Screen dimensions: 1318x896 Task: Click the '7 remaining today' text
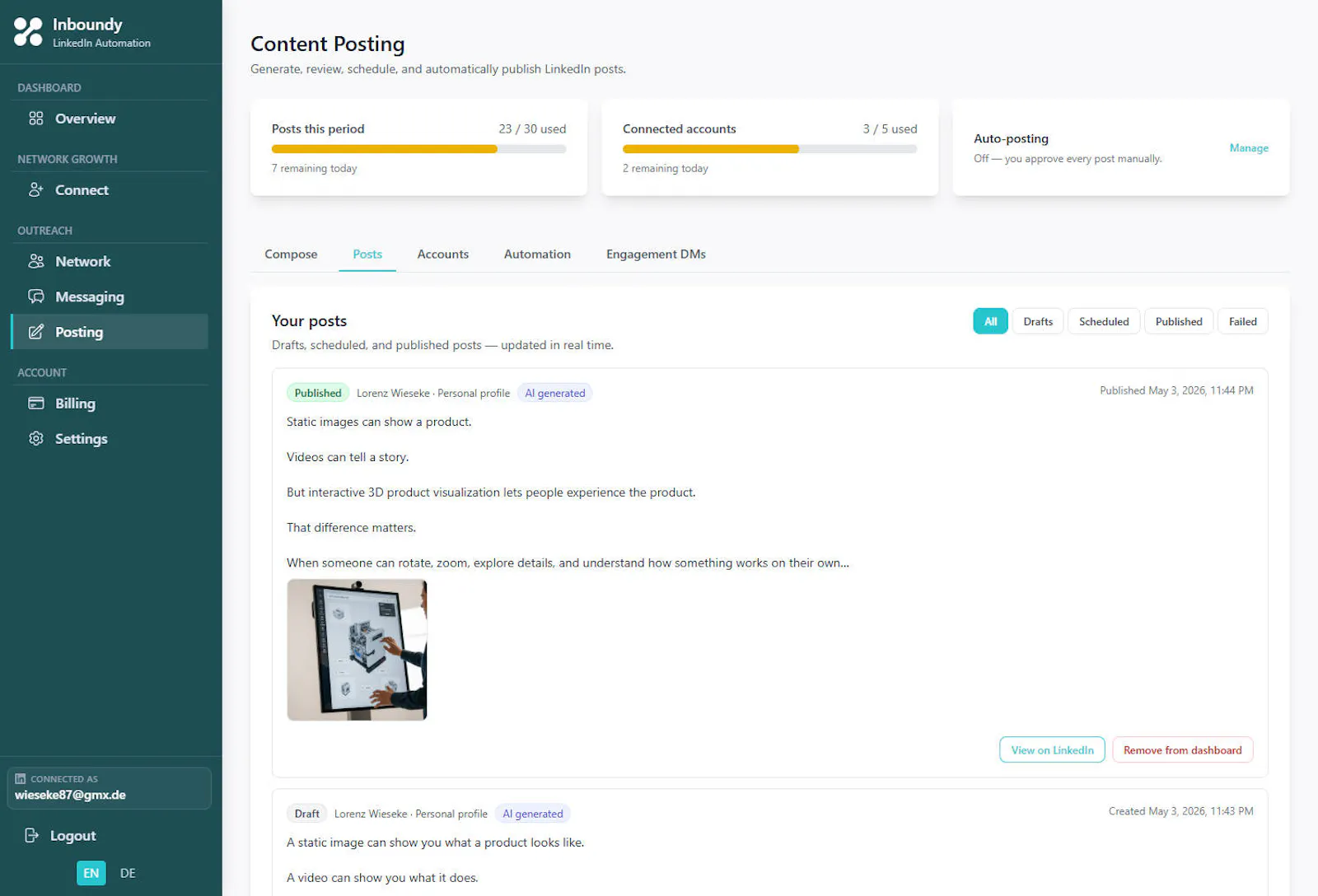coord(314,169)
